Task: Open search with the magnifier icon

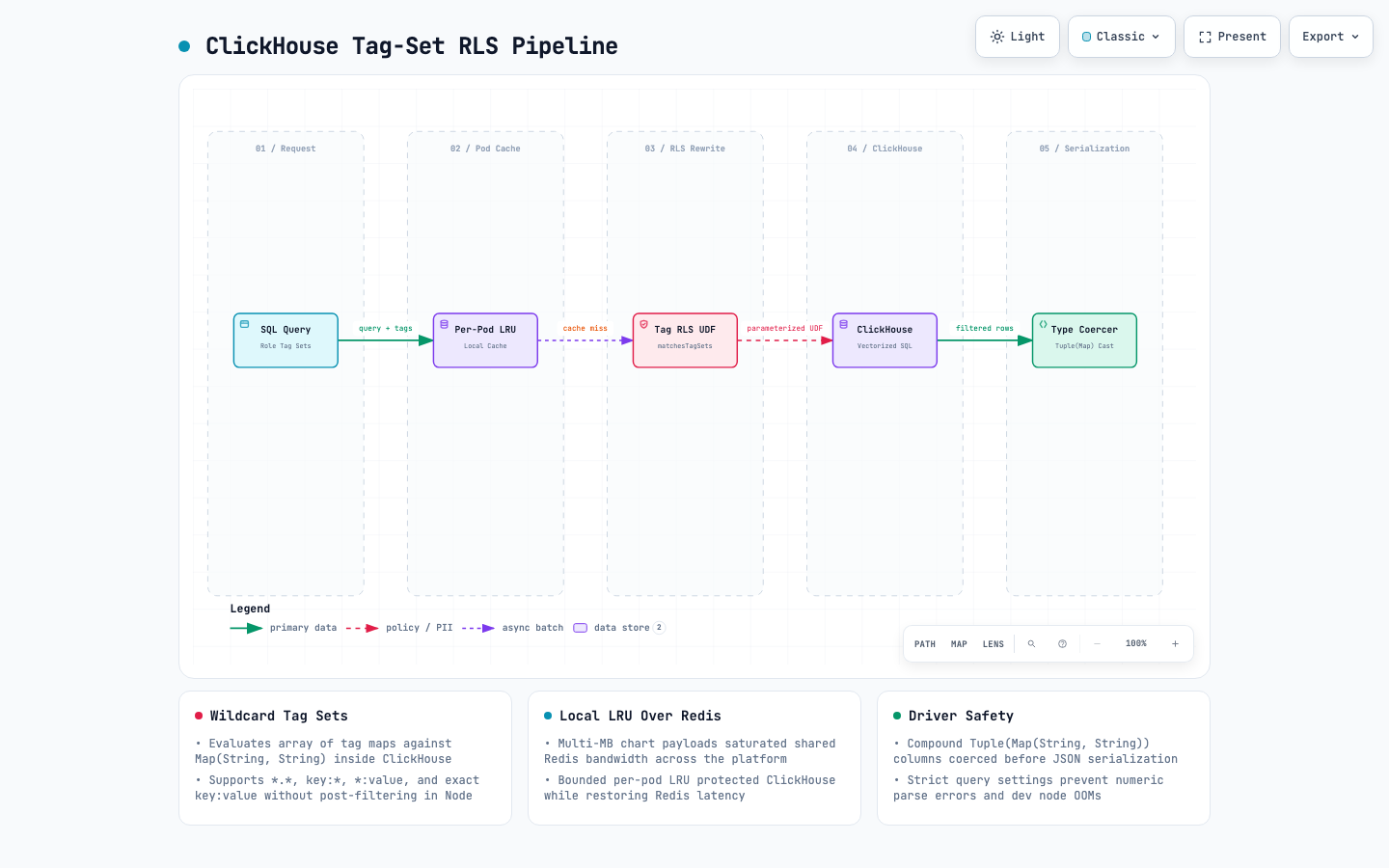Action: tap(1031, 643)
